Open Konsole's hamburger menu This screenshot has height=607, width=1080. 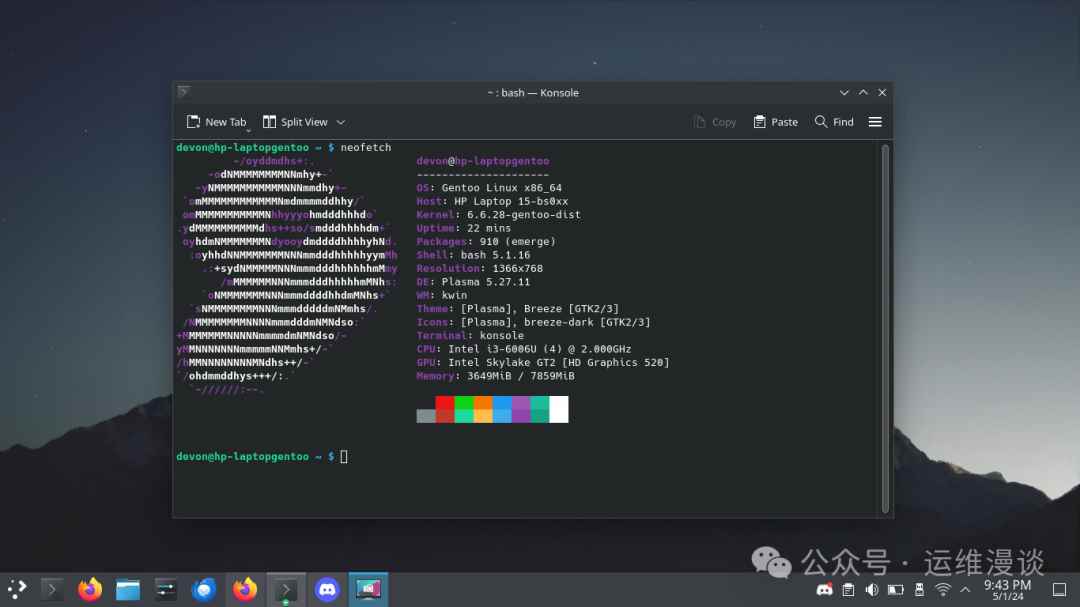pos(874,121)
